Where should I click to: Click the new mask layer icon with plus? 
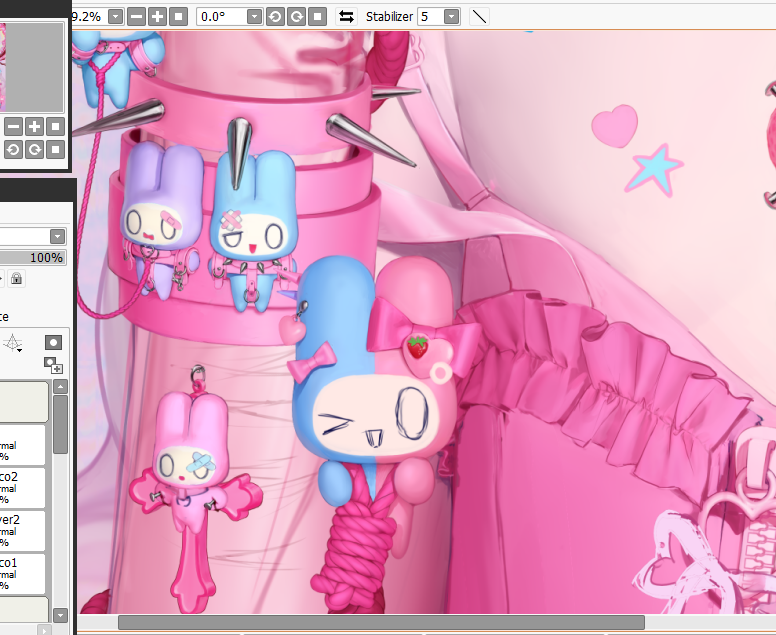coord(53,365)
